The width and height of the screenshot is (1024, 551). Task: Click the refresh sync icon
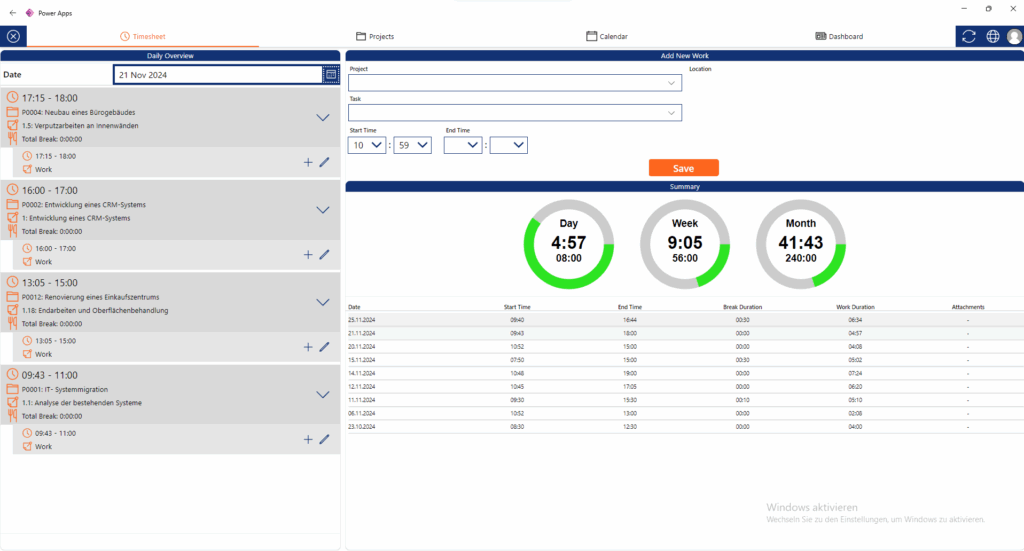click(968, 36)
